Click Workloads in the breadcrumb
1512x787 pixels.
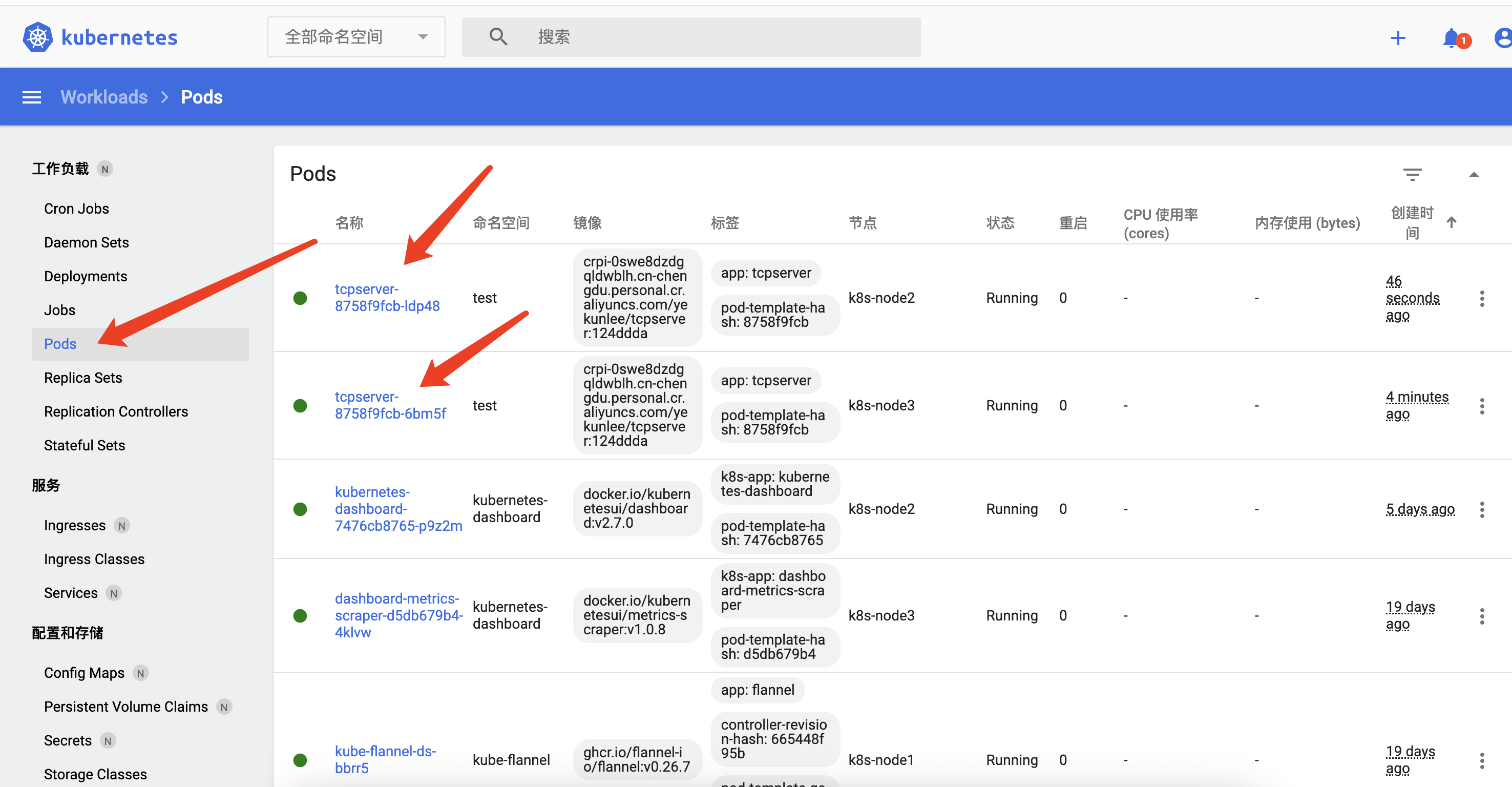coord(104,97)
